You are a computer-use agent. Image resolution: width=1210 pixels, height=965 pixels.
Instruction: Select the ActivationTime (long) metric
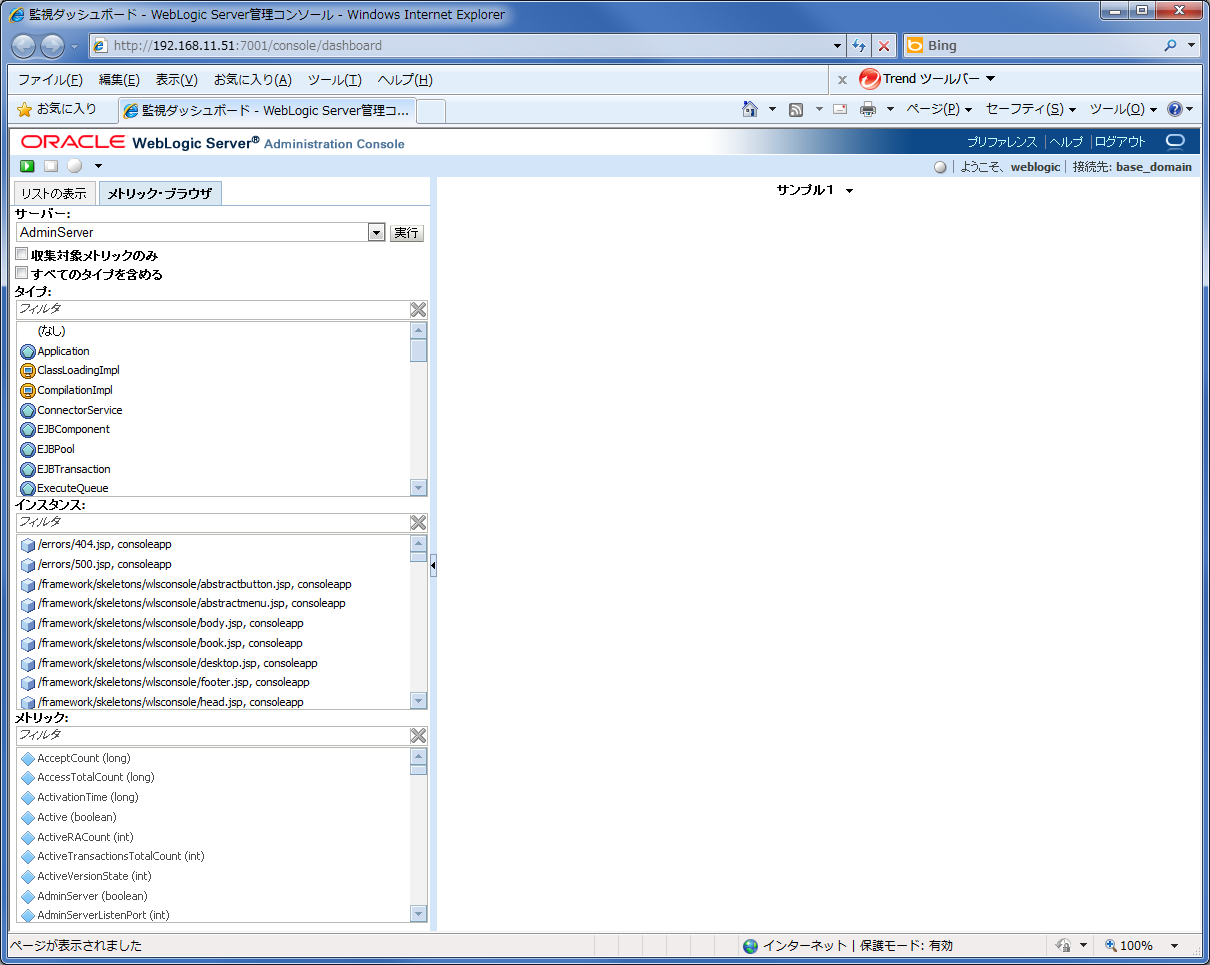point(214,797)
